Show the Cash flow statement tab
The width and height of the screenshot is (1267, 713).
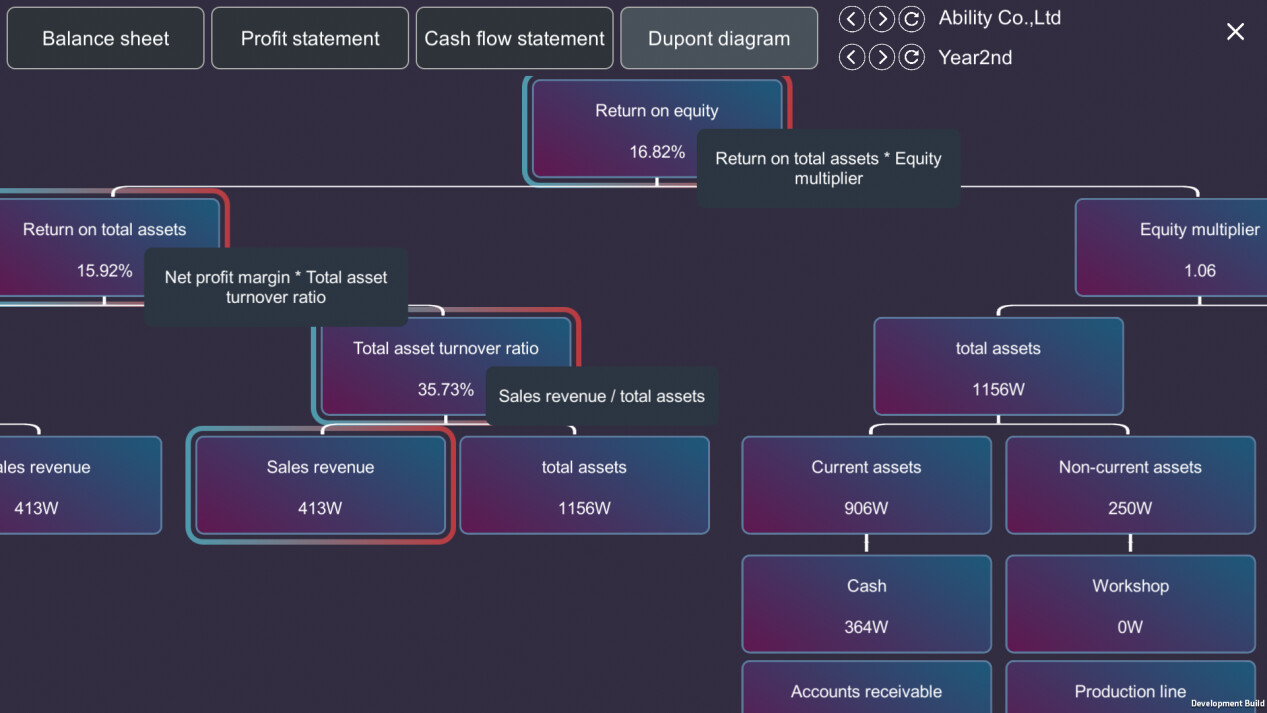click(x=514, y=39)
